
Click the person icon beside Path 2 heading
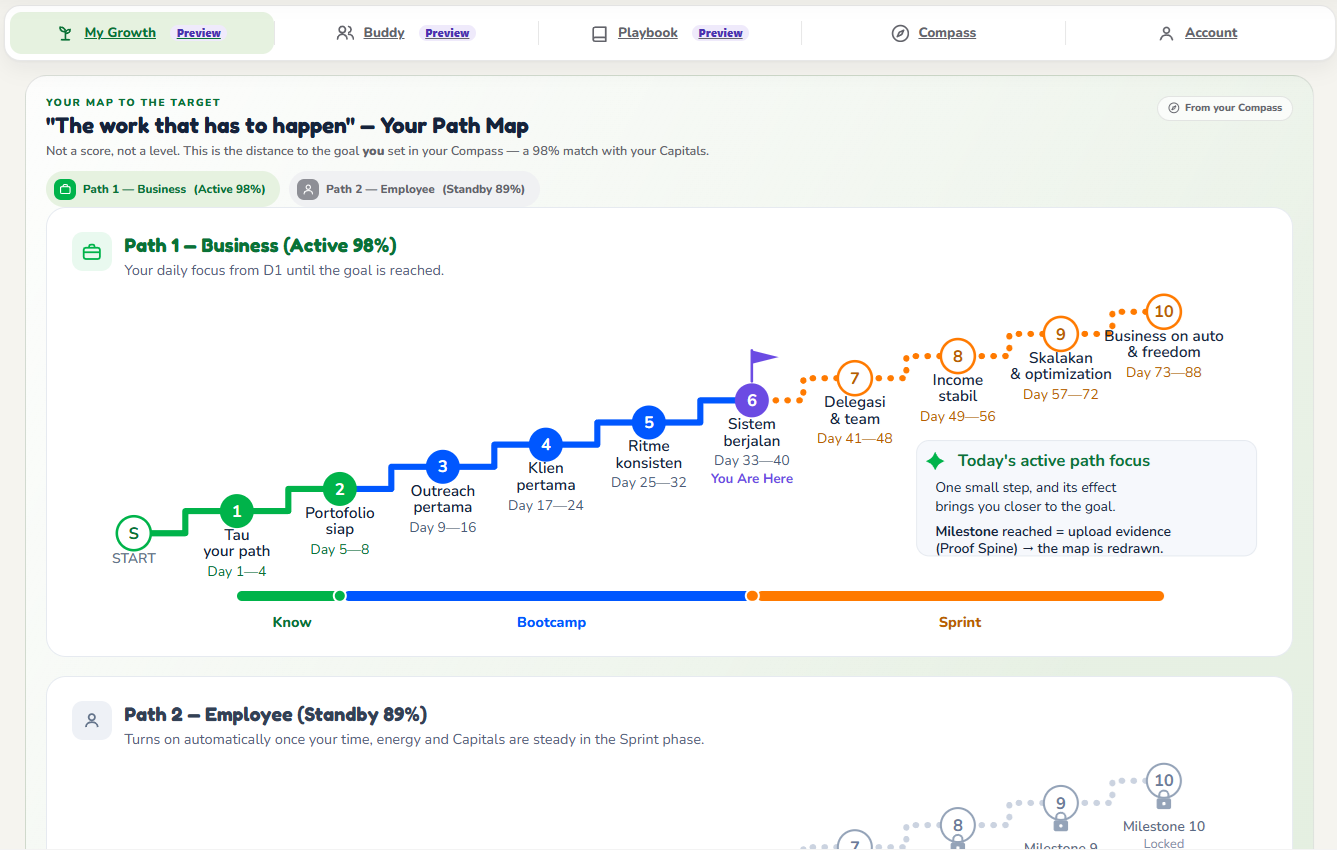tap(92, 720)
